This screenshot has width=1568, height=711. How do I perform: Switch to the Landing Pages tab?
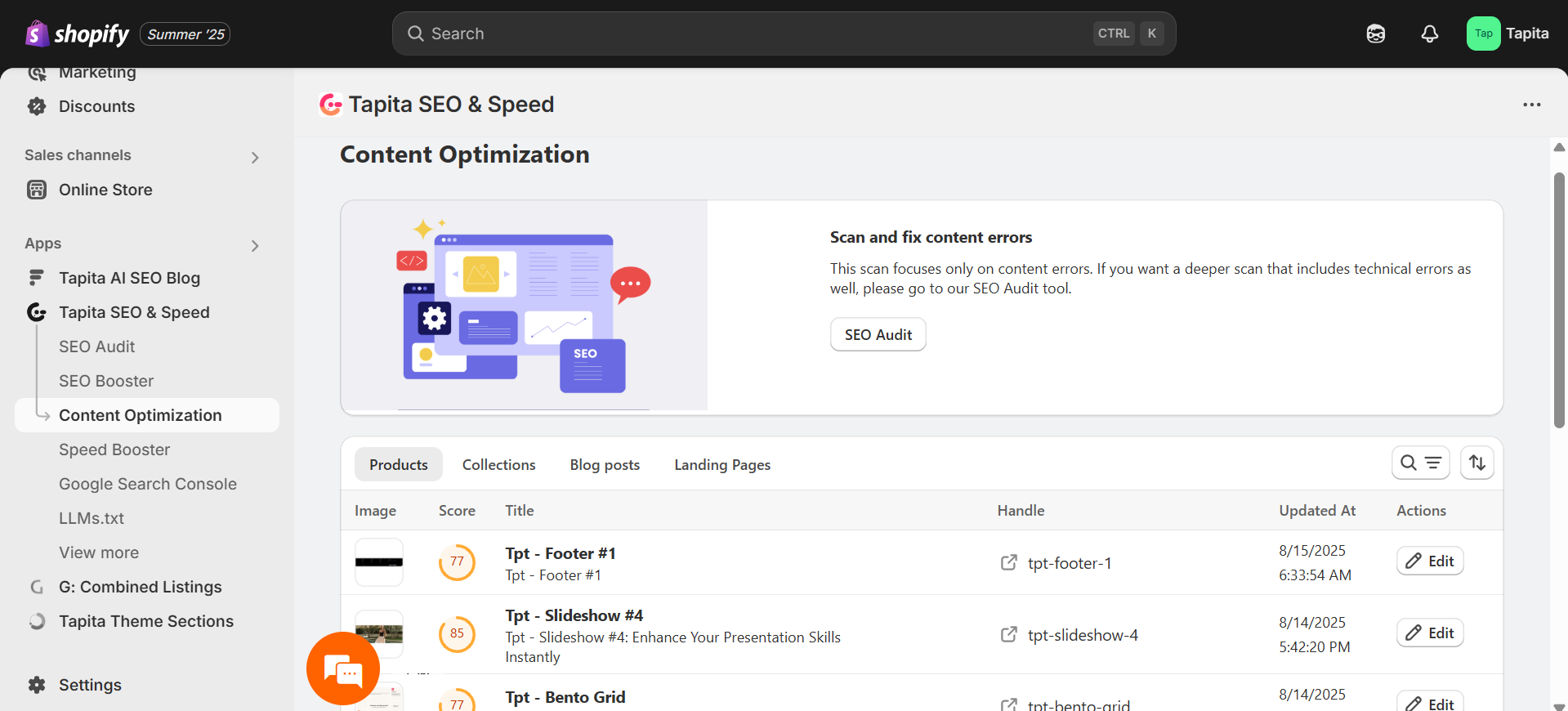click(x=722, y=464)
